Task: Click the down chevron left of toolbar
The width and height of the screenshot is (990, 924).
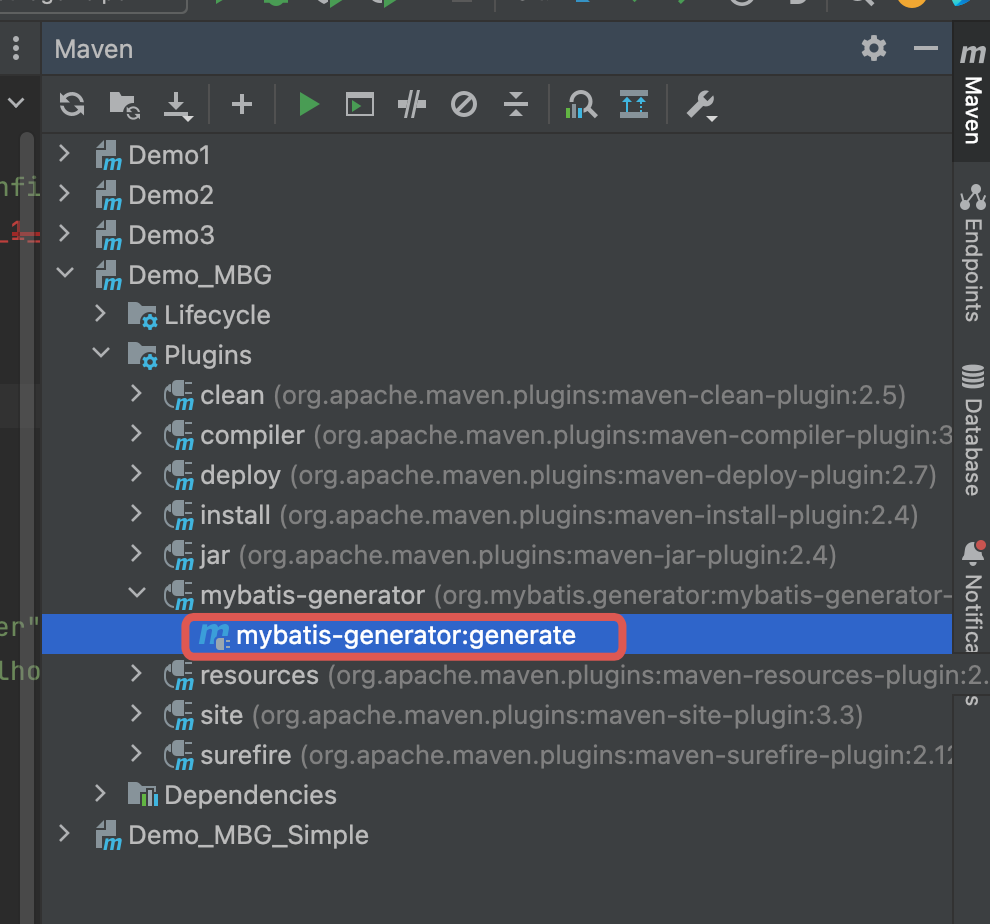Action: (16, 102)
